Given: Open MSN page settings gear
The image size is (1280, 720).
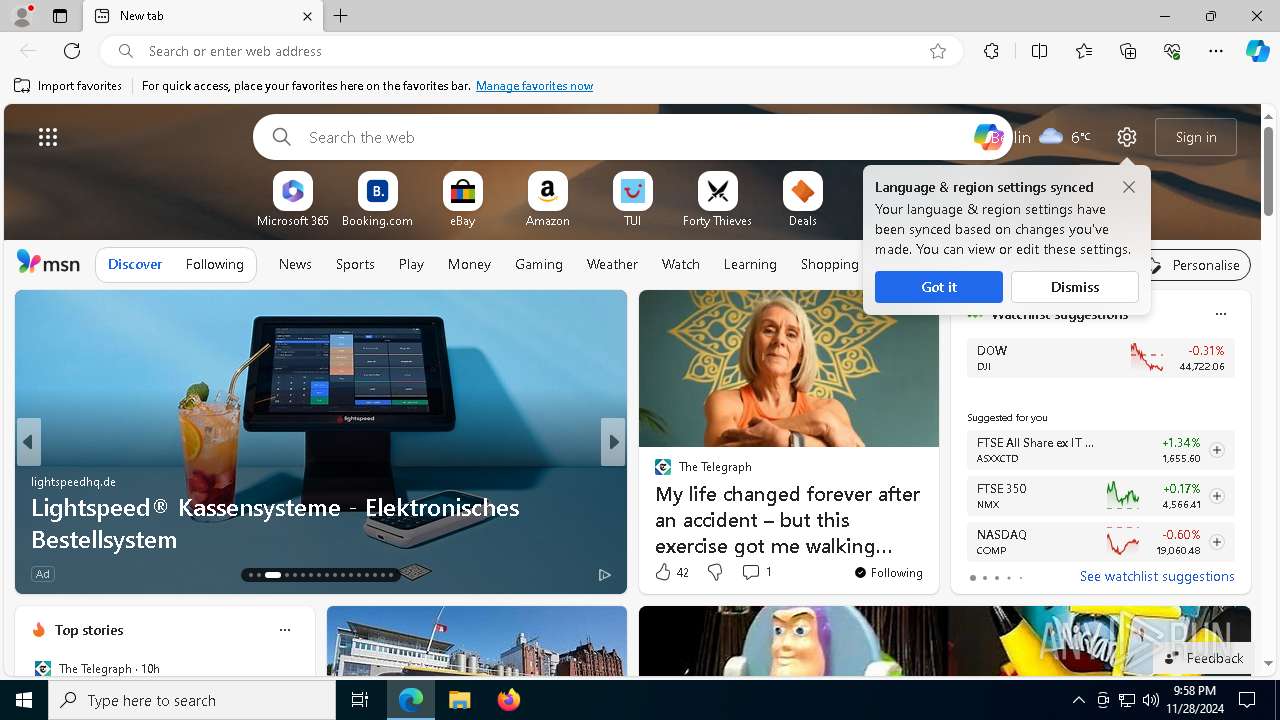Looking at the screenshot, I should coord(1127,137).
